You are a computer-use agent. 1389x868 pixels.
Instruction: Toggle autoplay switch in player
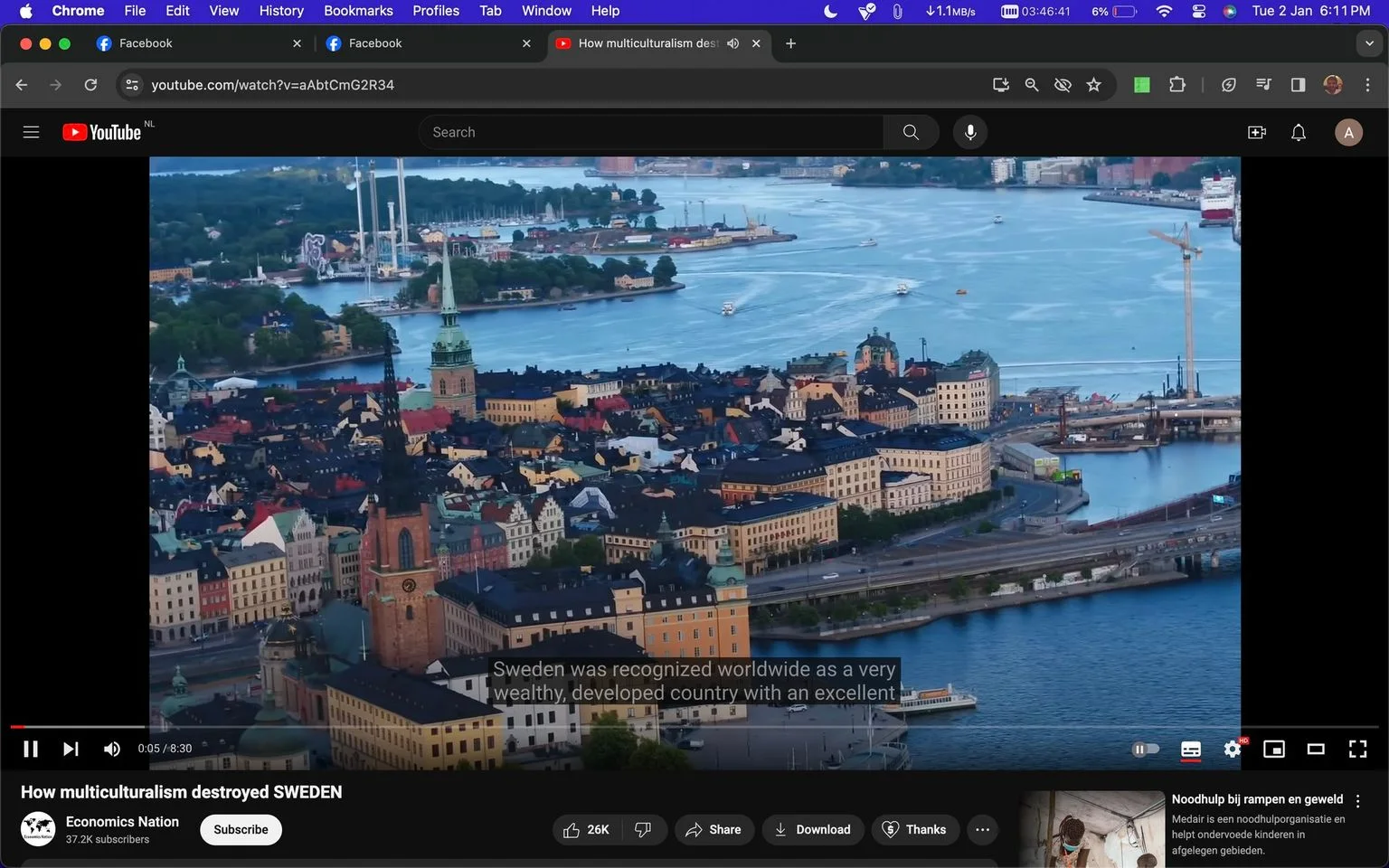coord(1146,749)
